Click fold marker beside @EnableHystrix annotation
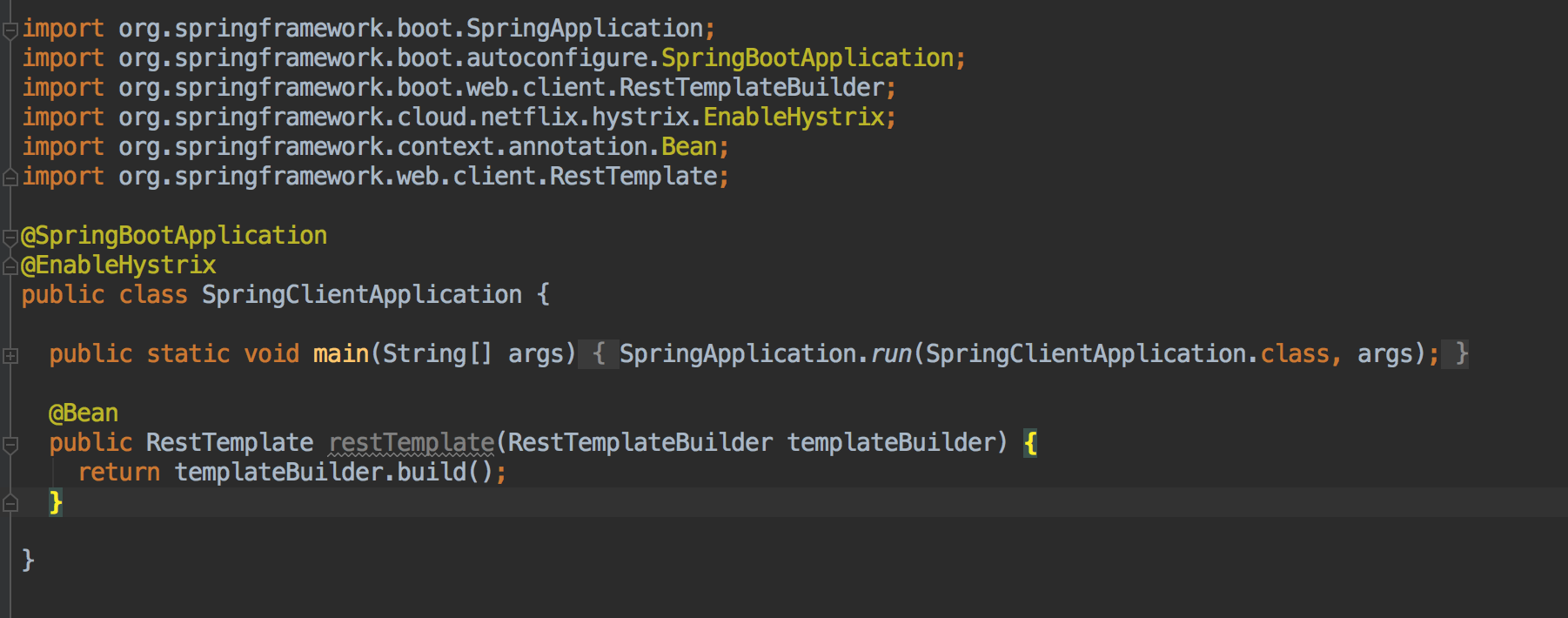The height and width of the screenshot is (618, 1568). [10, 265]
